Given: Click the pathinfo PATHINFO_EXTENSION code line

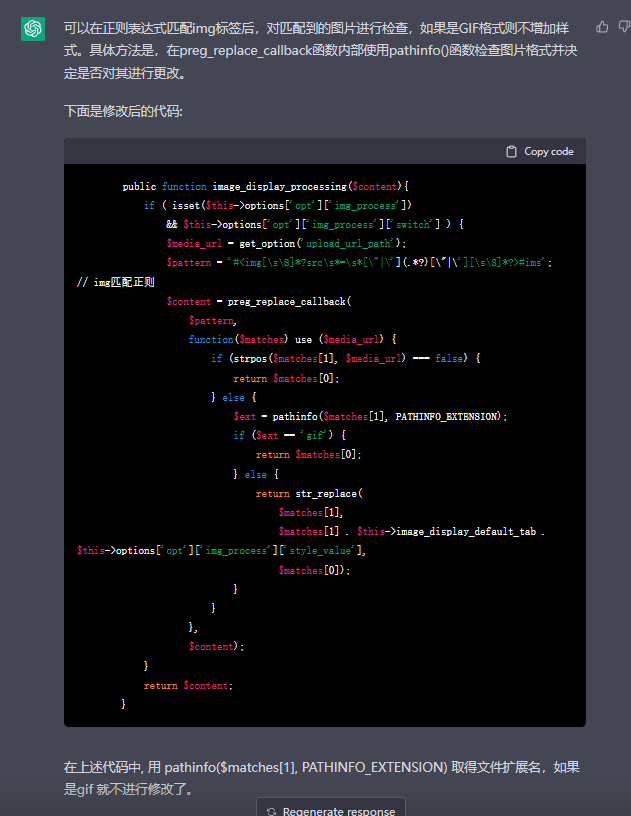Looking at the screenshot, I should coord(370,416).
